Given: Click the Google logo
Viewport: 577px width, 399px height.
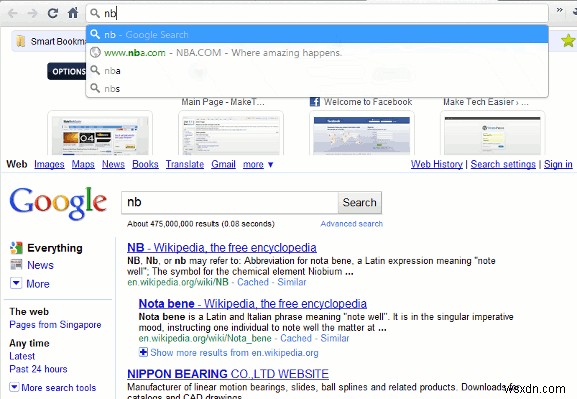Looking at the screenshot, I should [x=58, y=203].
